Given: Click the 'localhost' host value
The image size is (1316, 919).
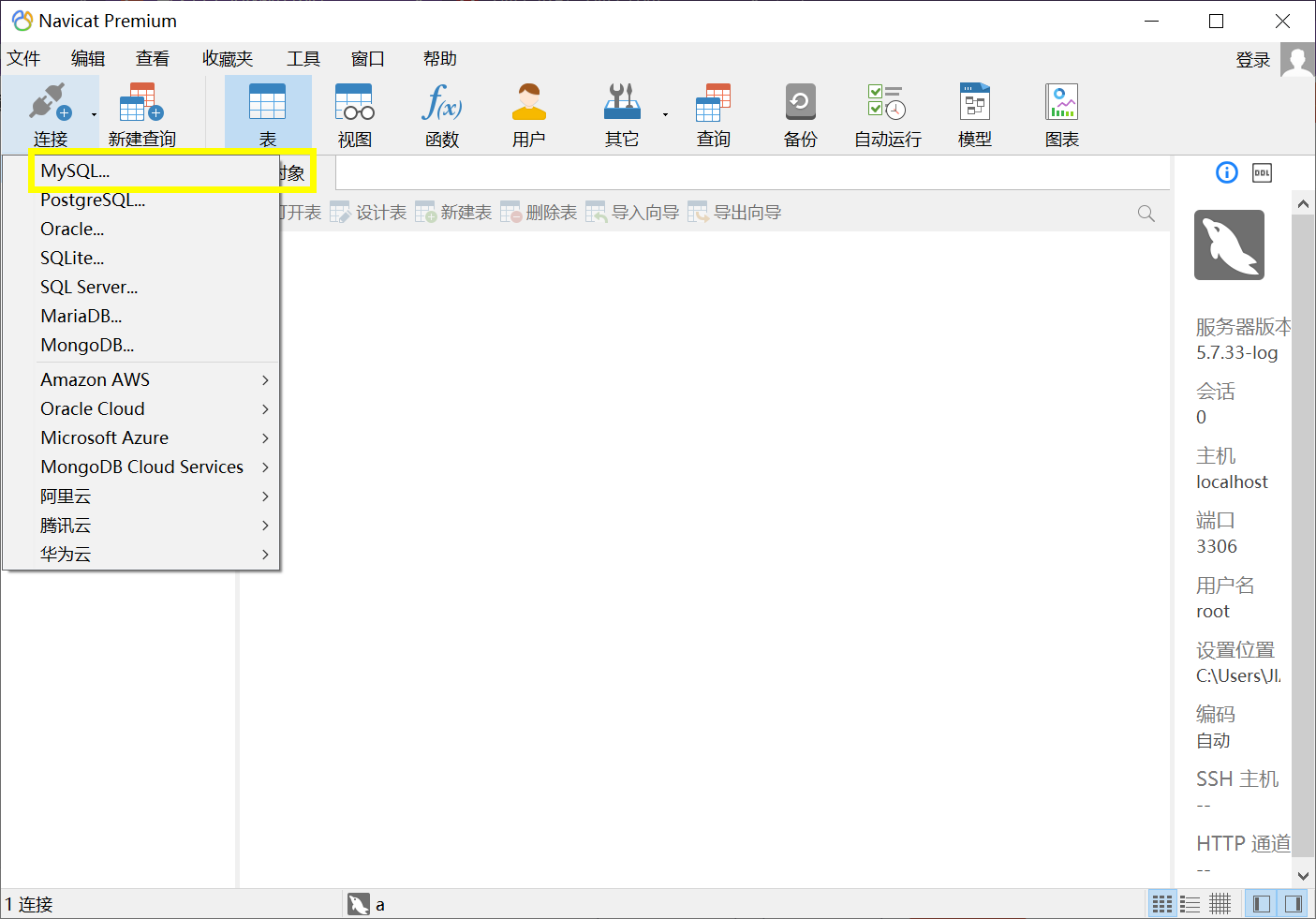Looking at the screenshot, I should pos(1232,482).
